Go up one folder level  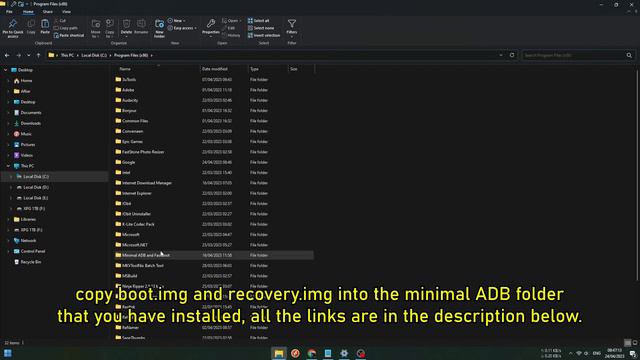pyautogui.click(x=38, y=55)
